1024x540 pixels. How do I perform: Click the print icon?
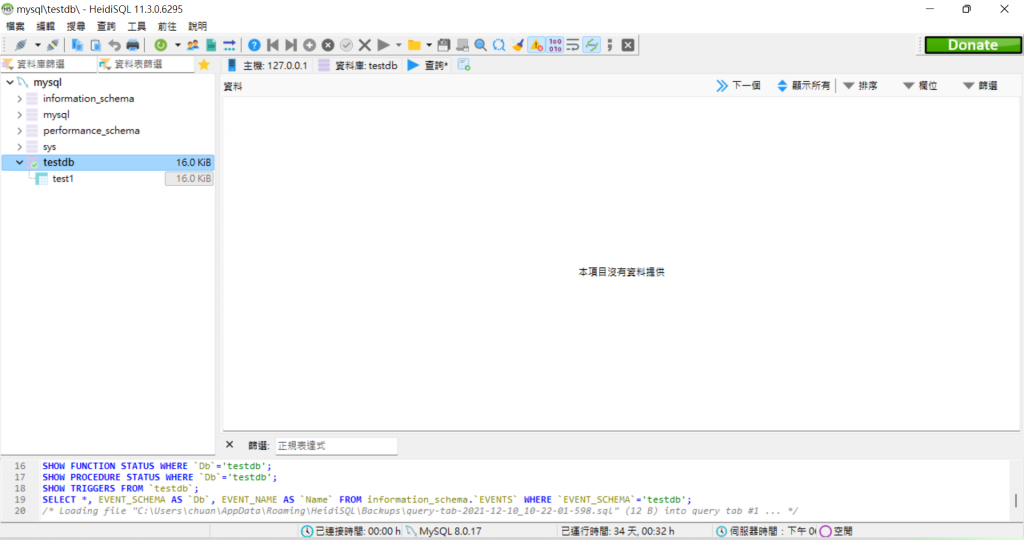(133, 45)
